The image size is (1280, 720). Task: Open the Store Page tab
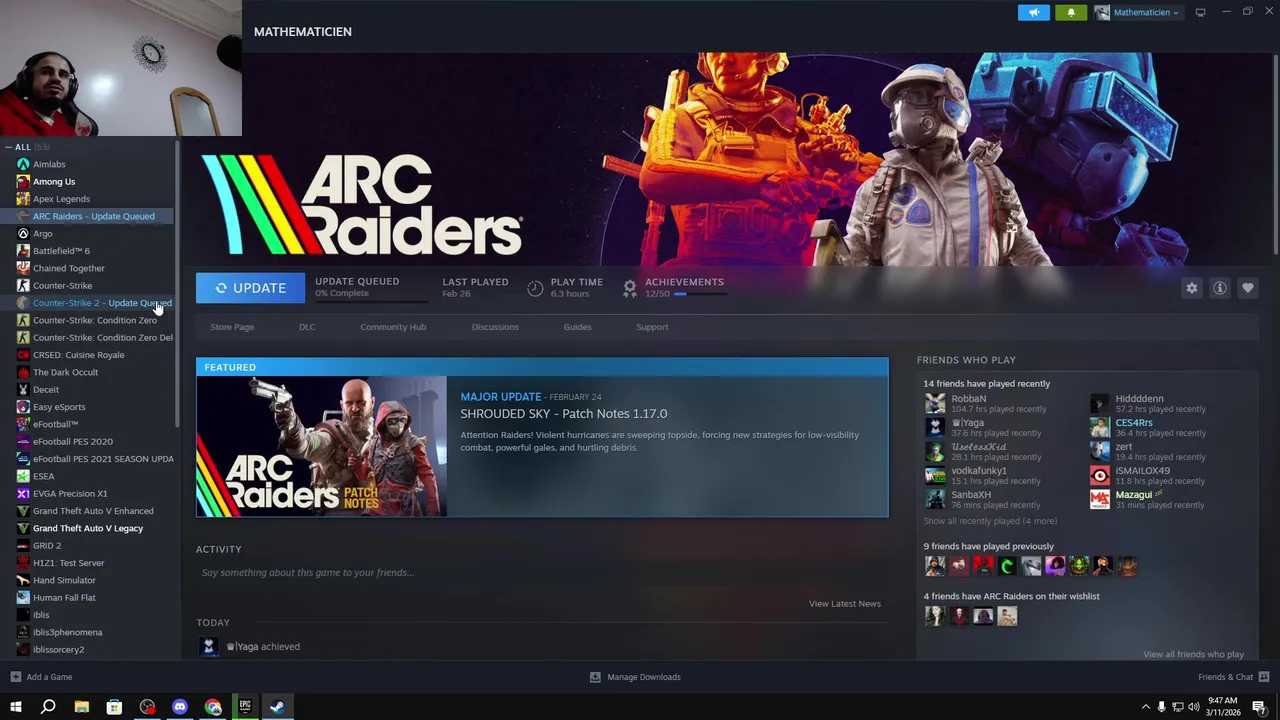(232, 327)
